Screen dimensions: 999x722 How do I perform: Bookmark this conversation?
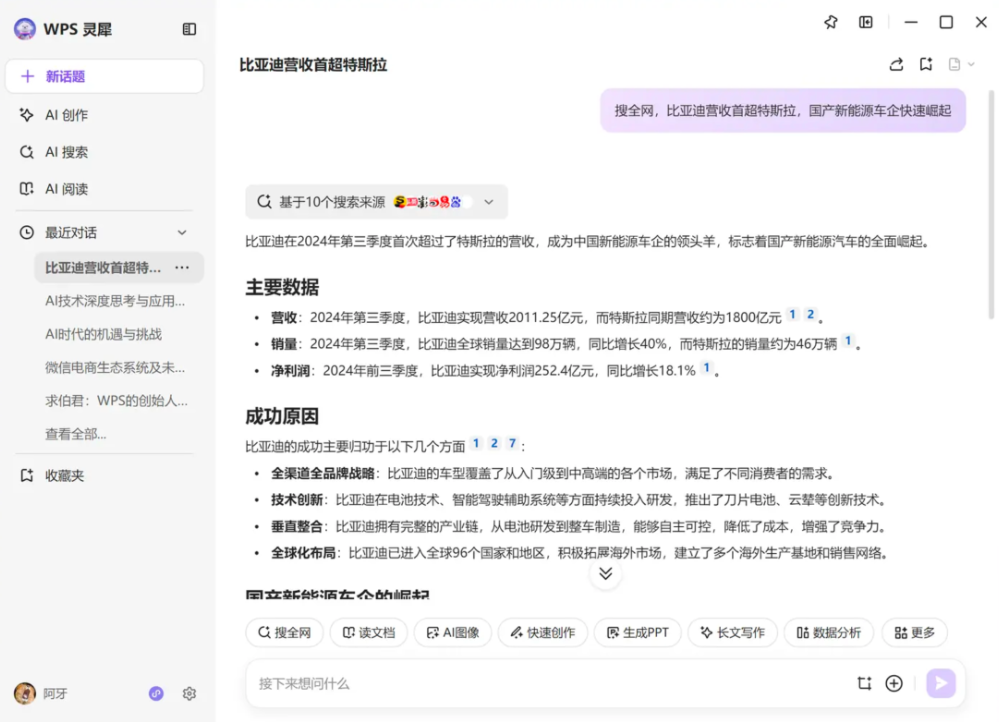(926, 64)
